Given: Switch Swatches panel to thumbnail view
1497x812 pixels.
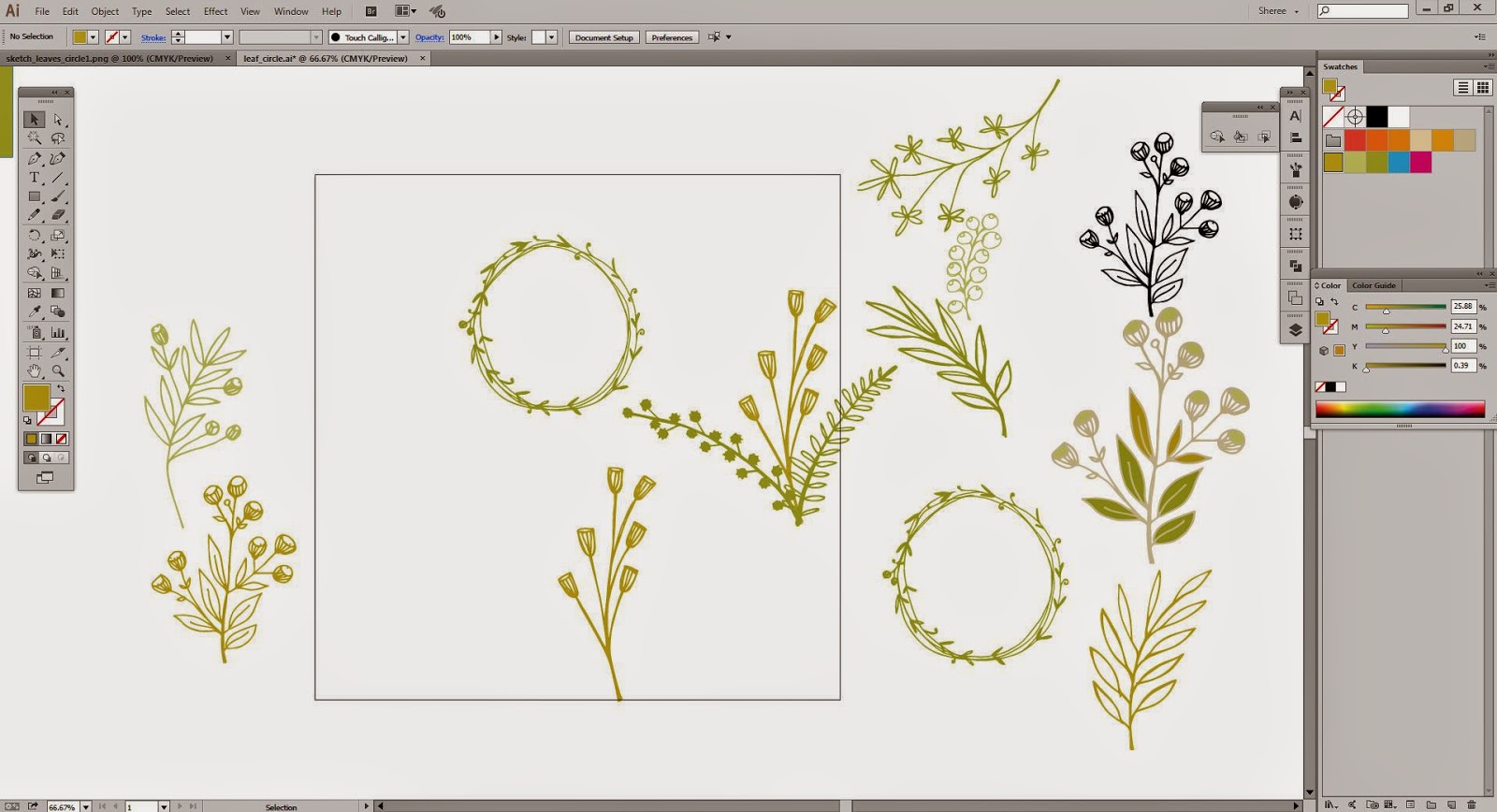Looking at the screenshot, I should (1483, 88).
